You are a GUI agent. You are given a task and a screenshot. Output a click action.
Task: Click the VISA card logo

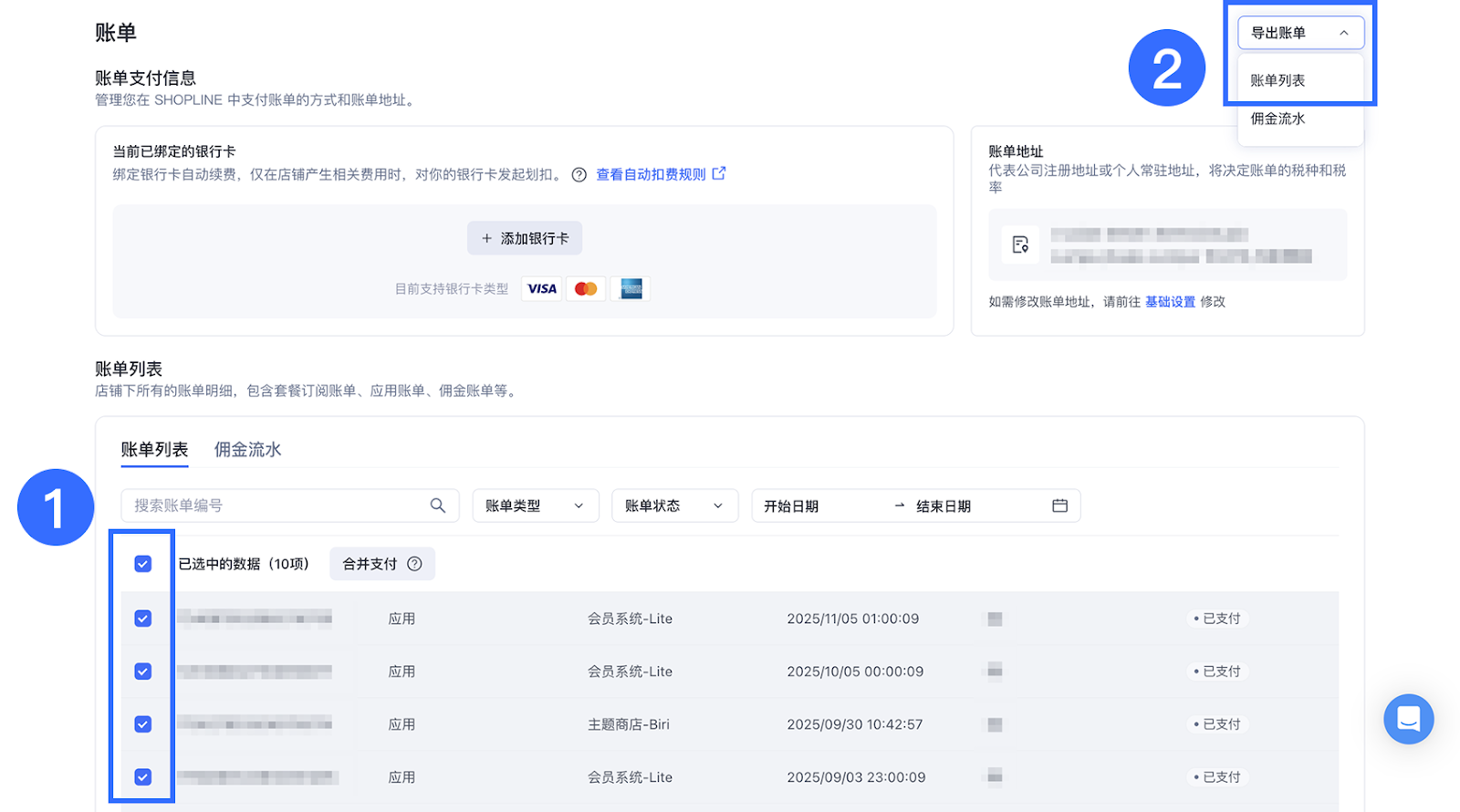coord(542,289)
